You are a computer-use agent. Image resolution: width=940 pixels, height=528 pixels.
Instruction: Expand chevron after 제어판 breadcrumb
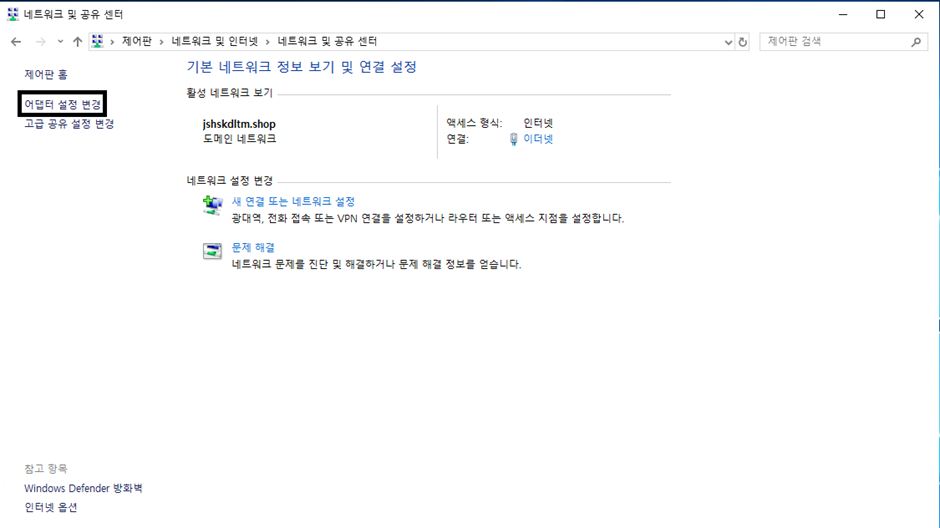[161, 42]
